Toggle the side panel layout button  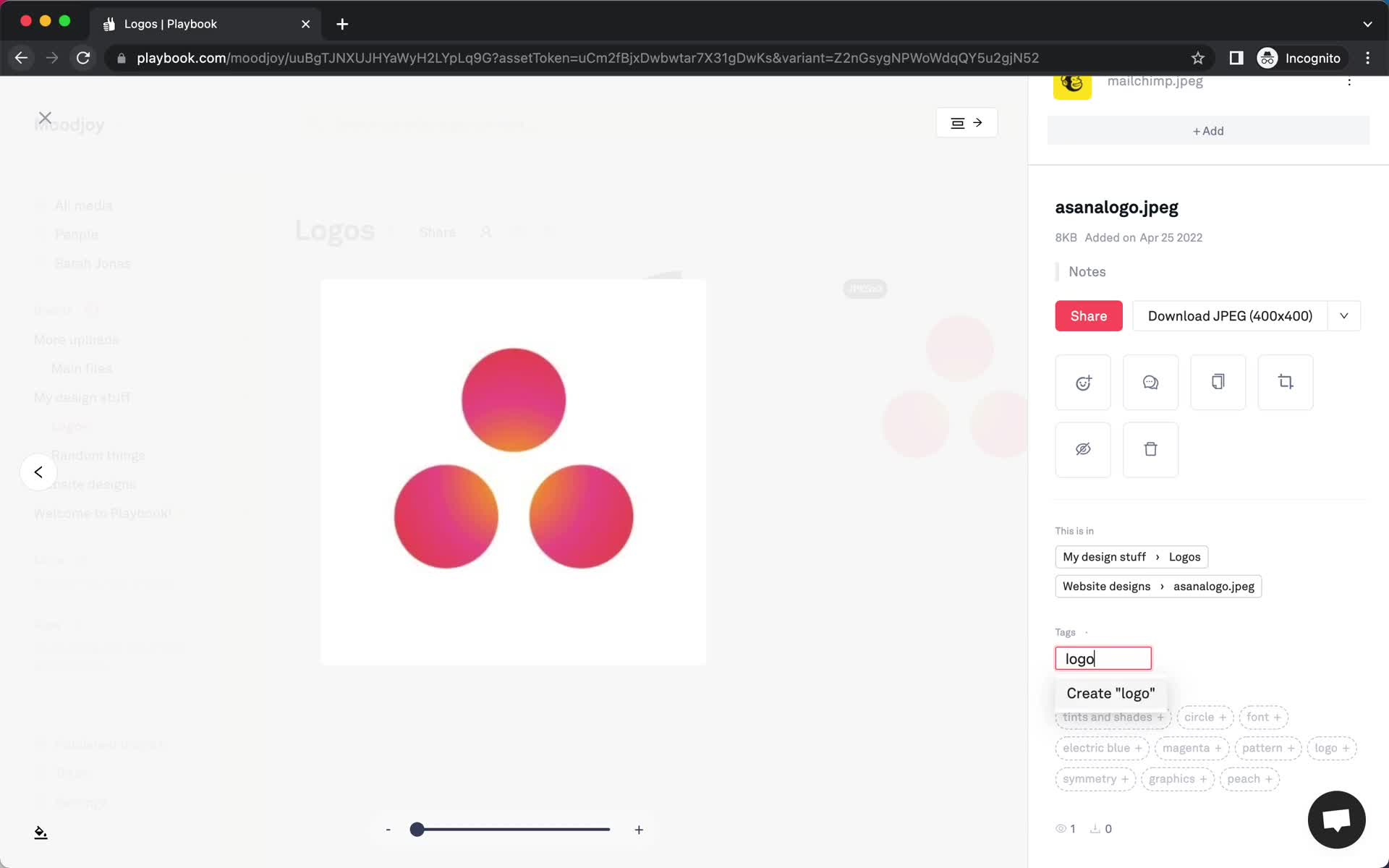(967, 123)
